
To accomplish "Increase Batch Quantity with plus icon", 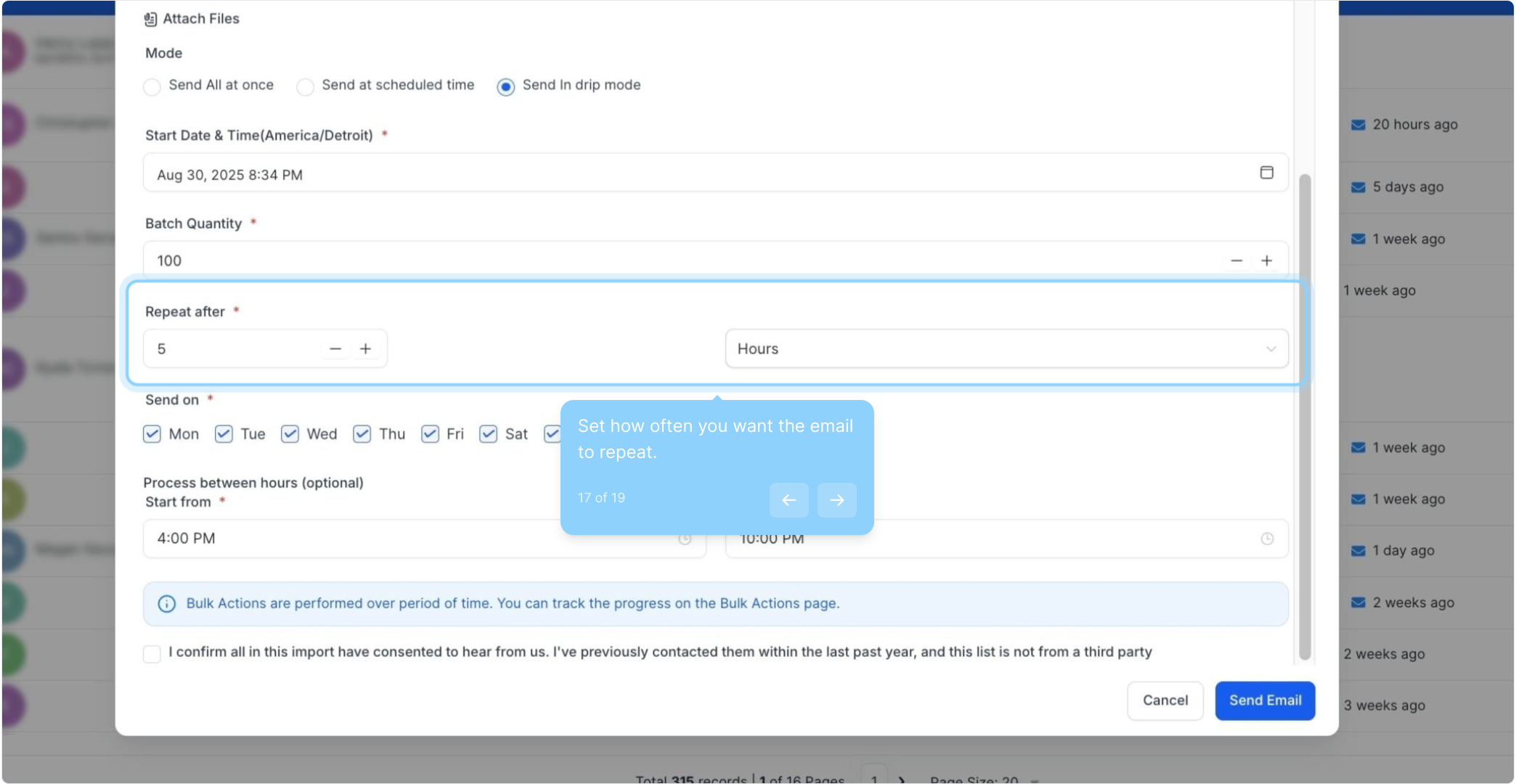I will pos(1267,261).
